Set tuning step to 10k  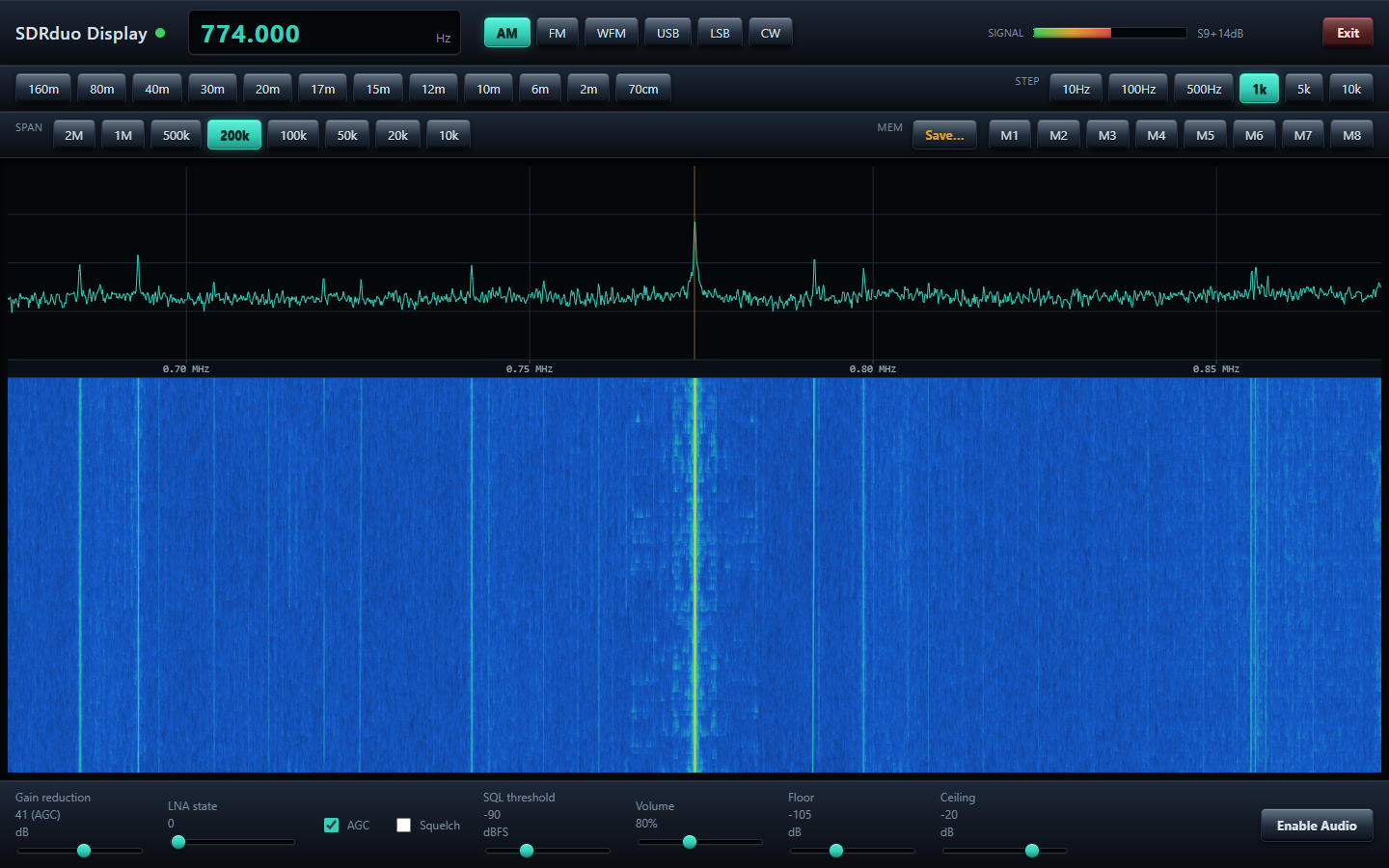(x=1351, y=89)
